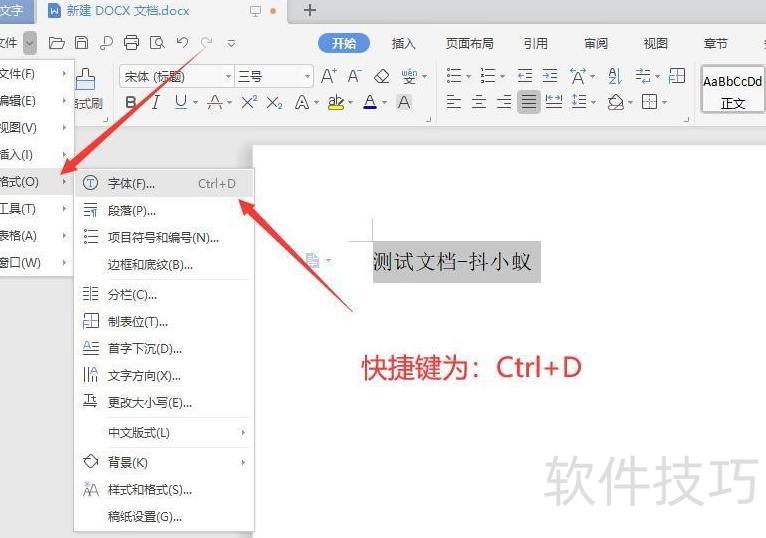Open 文字方向(X)... menu entry

(x=164, y=375)
